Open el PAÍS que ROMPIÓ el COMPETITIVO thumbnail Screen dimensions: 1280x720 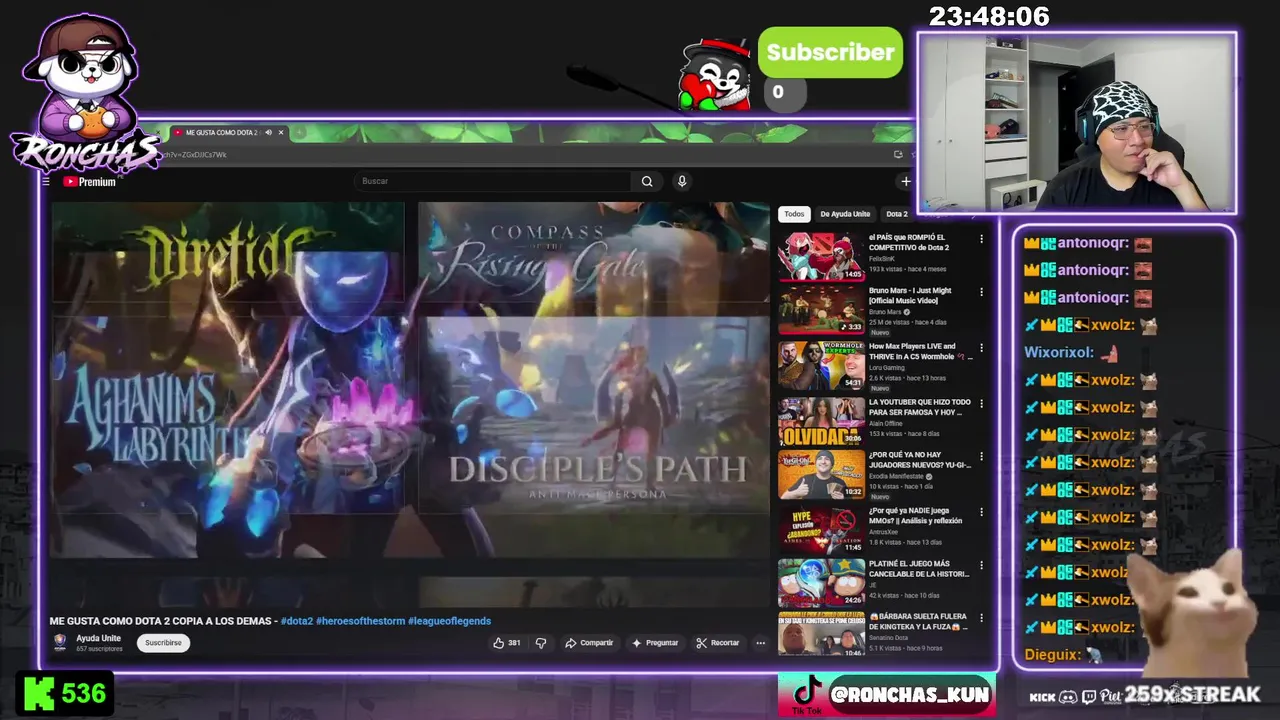(x=821, y=256)
